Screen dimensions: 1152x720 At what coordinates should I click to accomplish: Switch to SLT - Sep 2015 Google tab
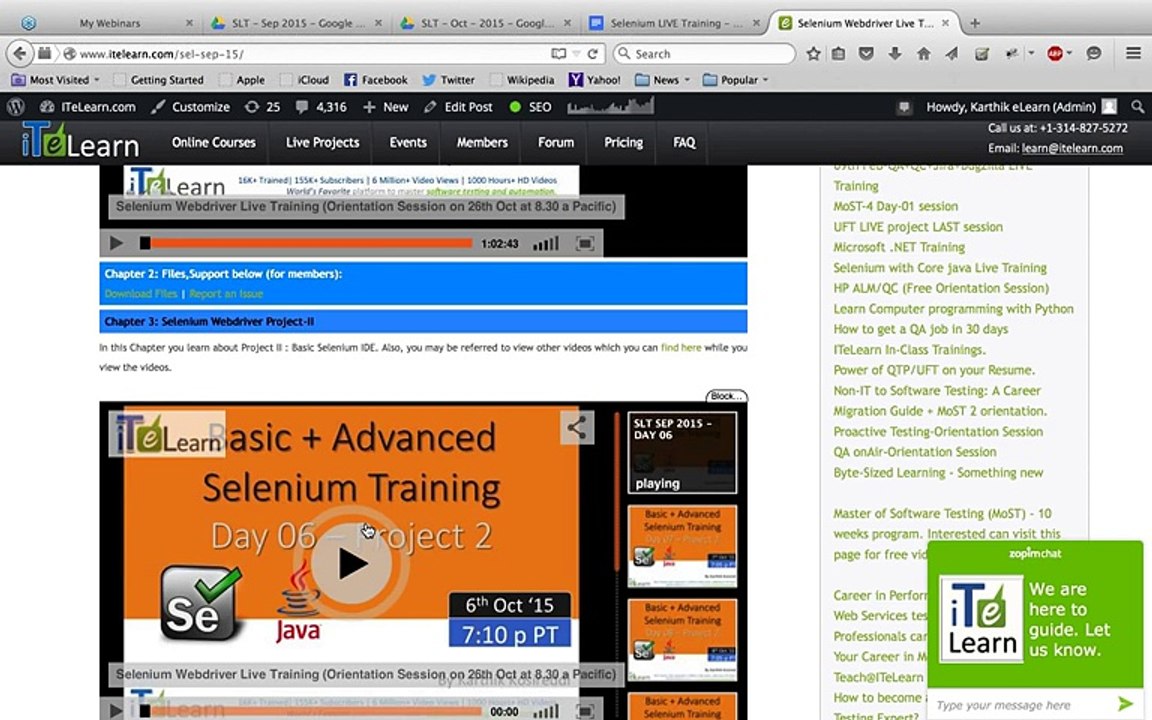pyautogui.click(x=298, y=23)
